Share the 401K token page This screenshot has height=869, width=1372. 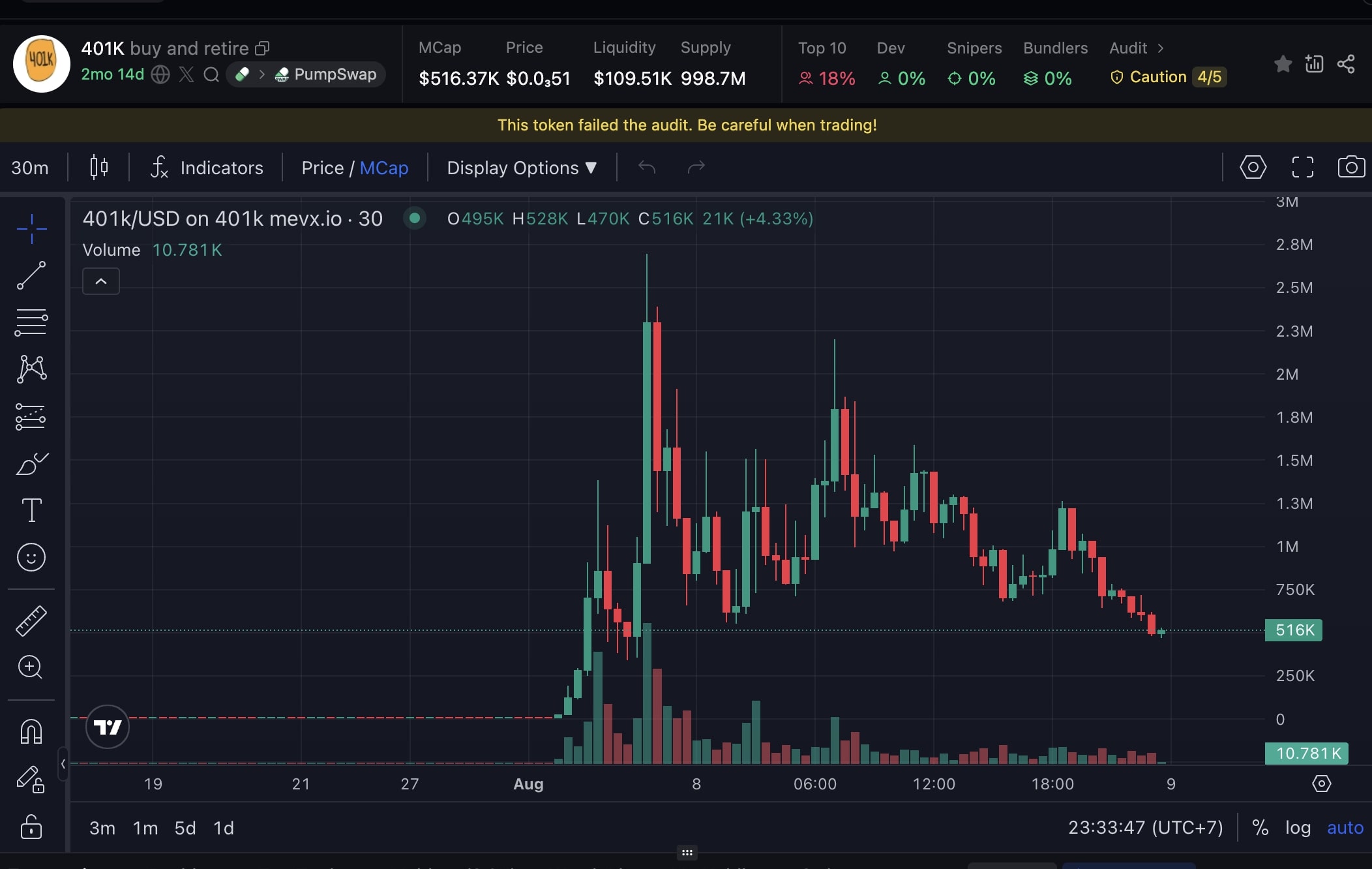(1346, 64)
